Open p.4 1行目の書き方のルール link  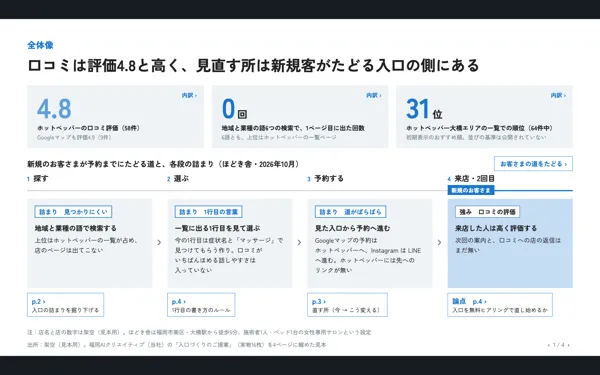coord(201,305)
